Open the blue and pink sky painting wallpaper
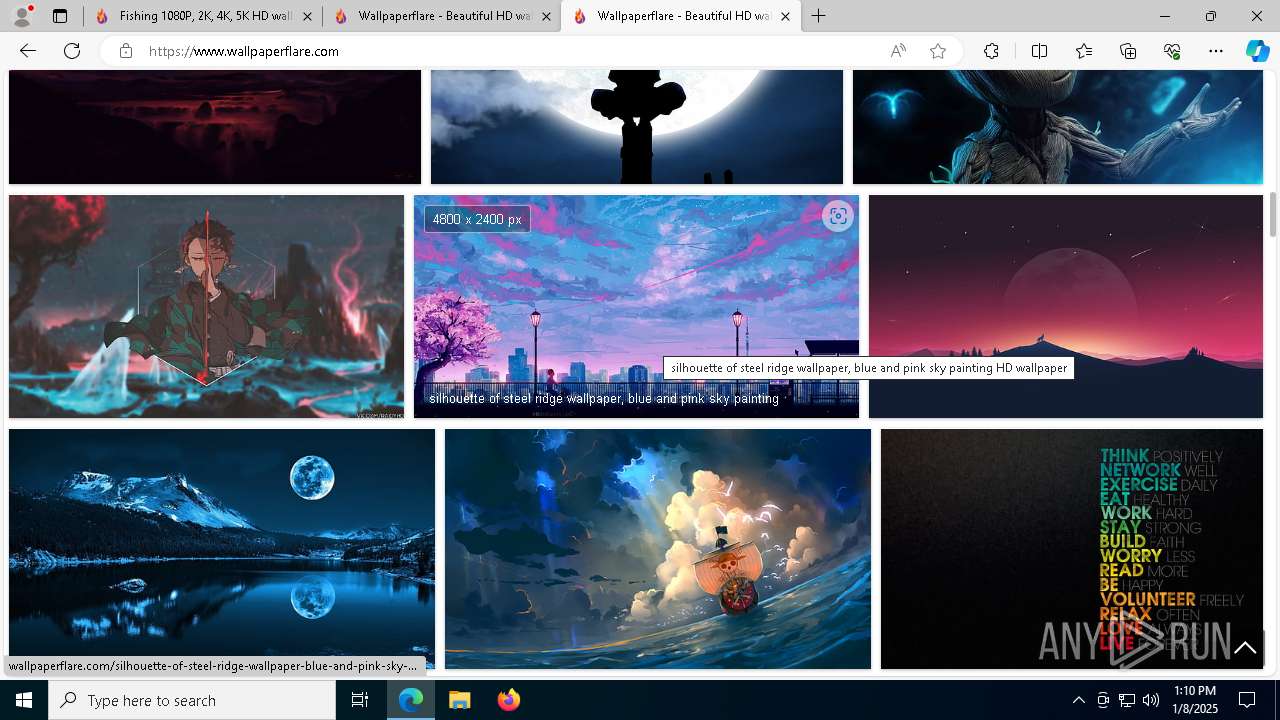This screenshot has height=720, width=1280. coord(636,306)
